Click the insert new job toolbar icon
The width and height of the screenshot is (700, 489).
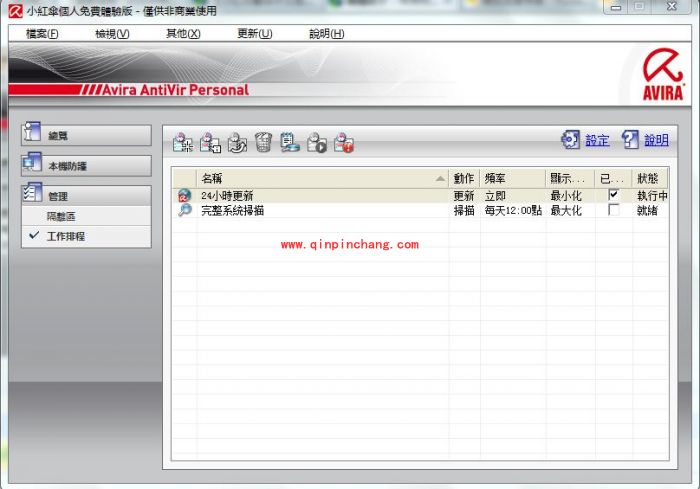coord(182,143)
